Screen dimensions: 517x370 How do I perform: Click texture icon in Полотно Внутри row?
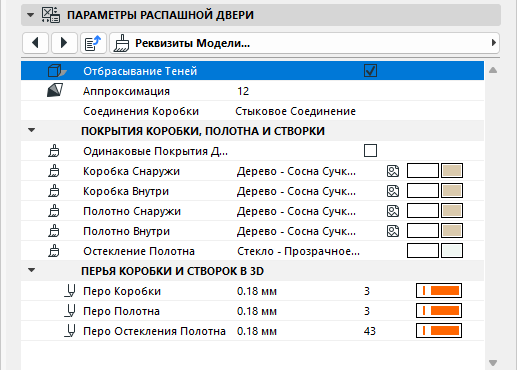click(393, 231)
